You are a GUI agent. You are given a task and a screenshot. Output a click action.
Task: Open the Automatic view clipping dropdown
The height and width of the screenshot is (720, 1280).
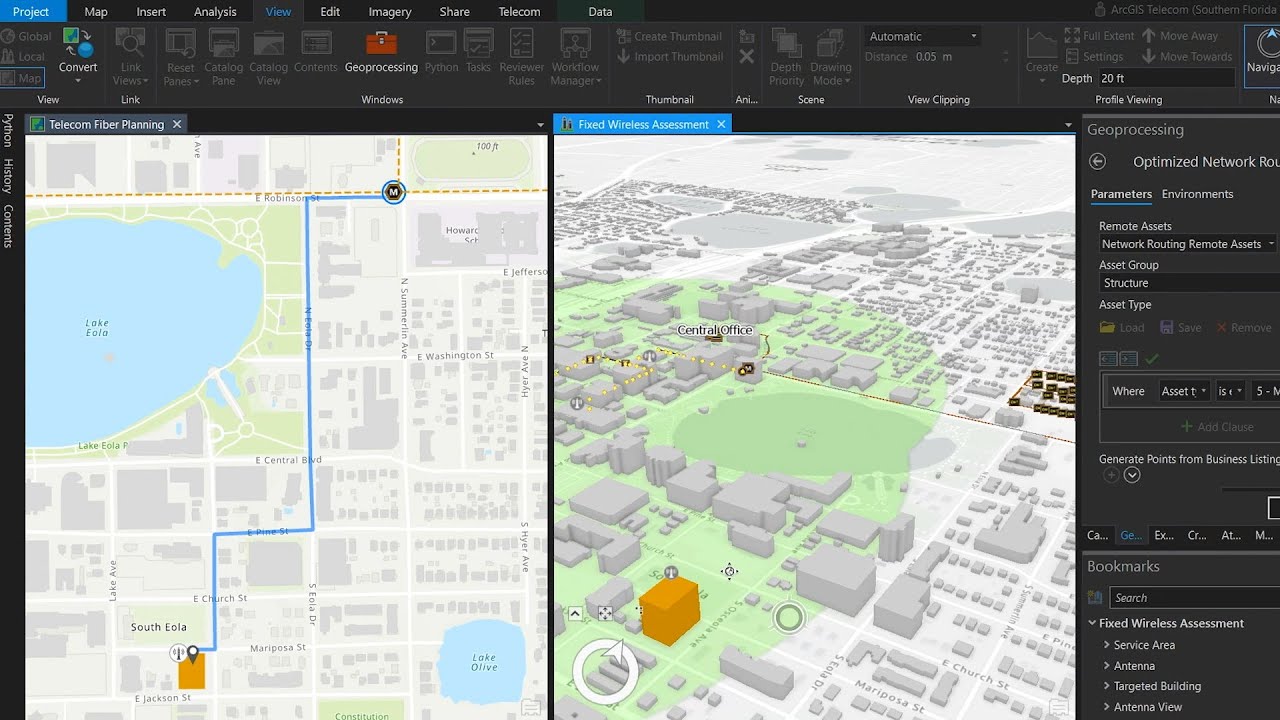(x=923, y=36)
